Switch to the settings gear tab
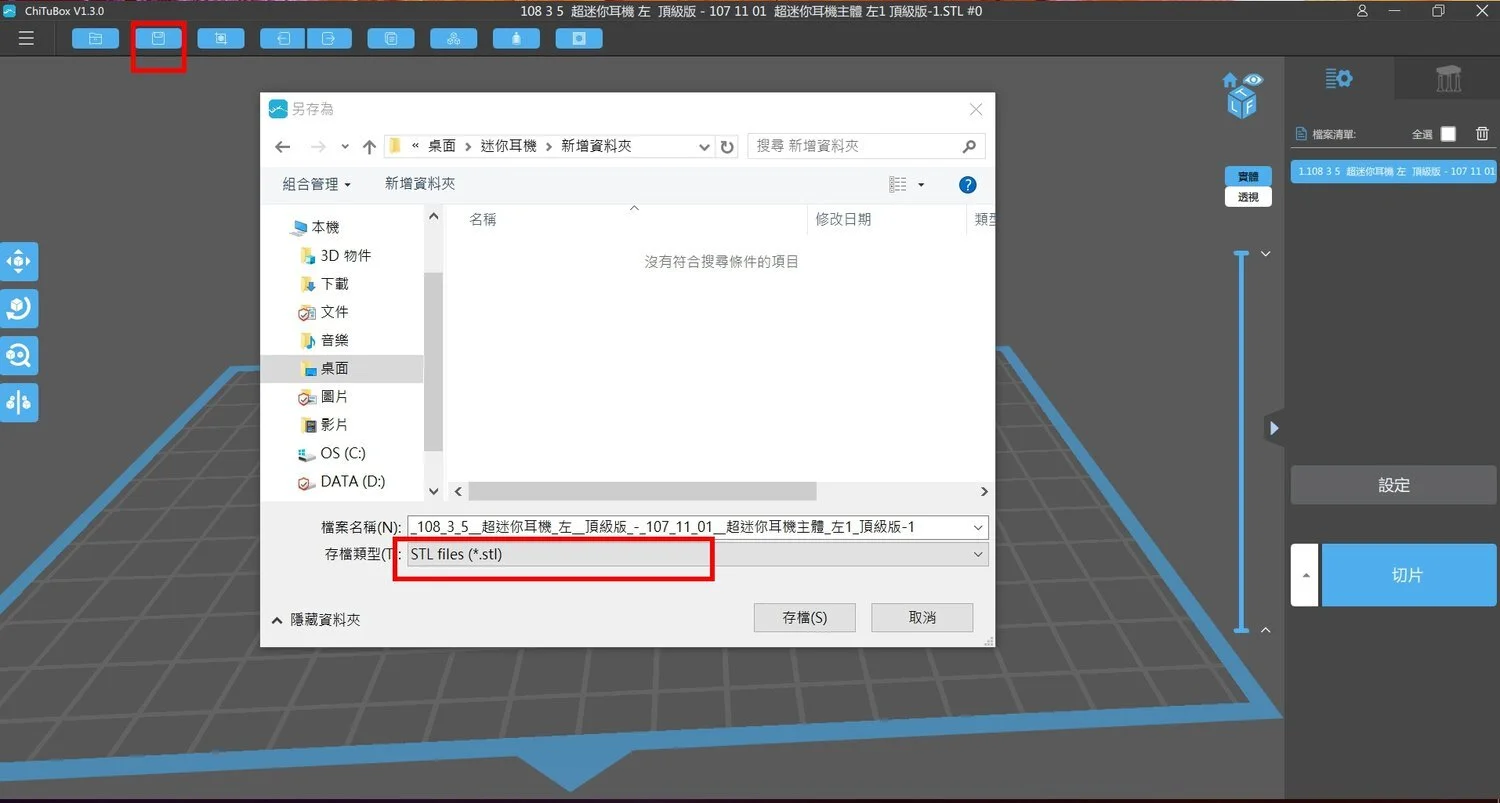The image size is (1500, 803). (x=1339, y=79)
